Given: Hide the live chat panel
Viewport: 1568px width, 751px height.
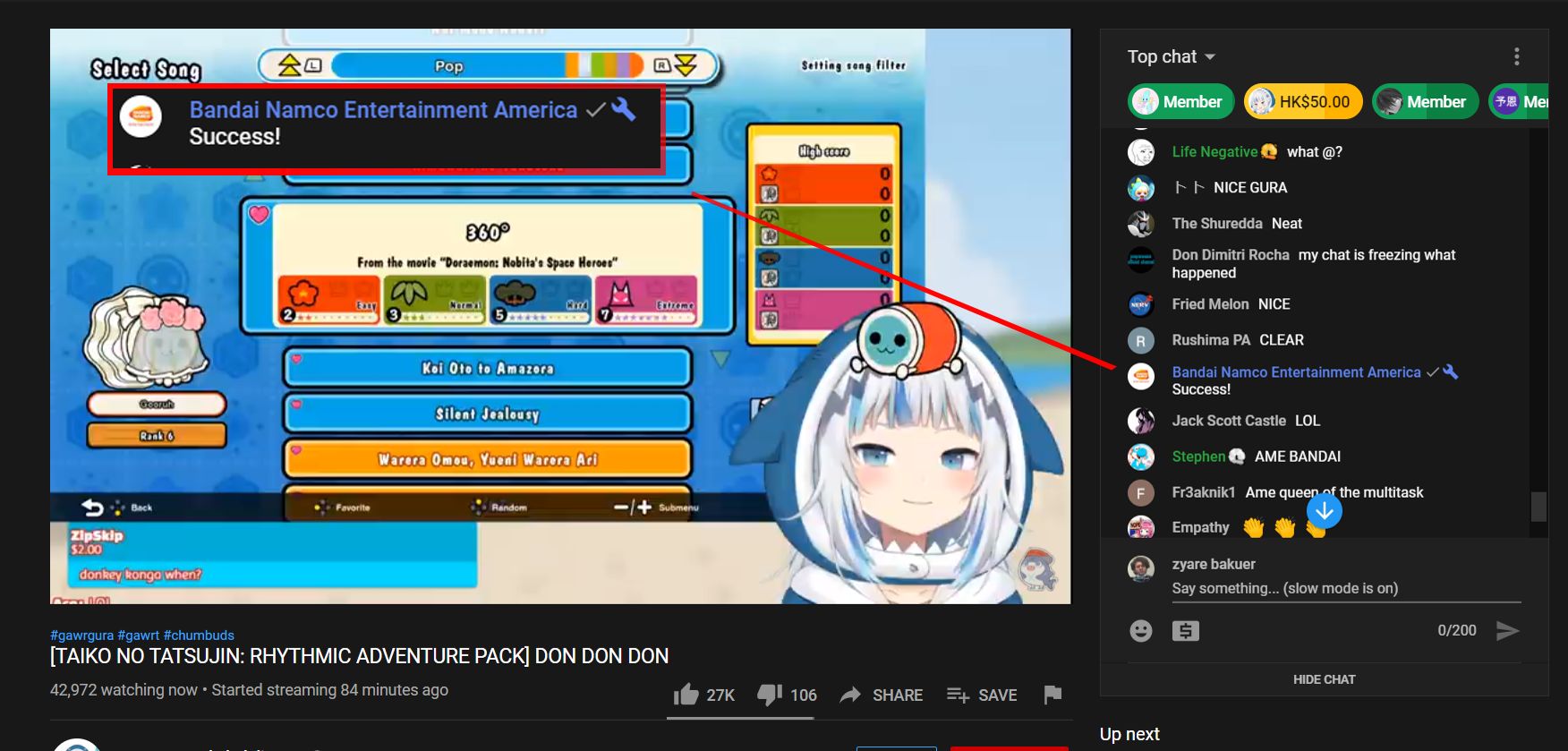Looking at the screenshot, I should (1324, 679).
